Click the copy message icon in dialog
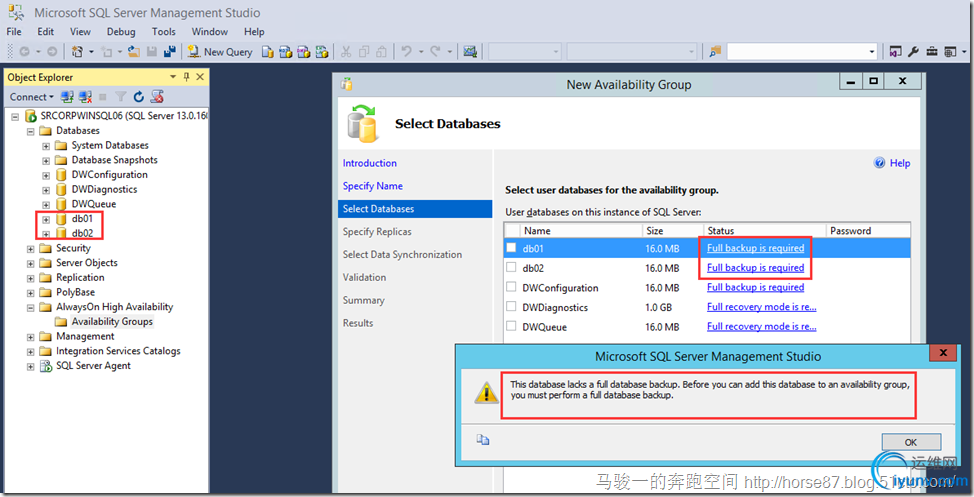The width and height of the screenshot is (974, 497). [483, 440]
